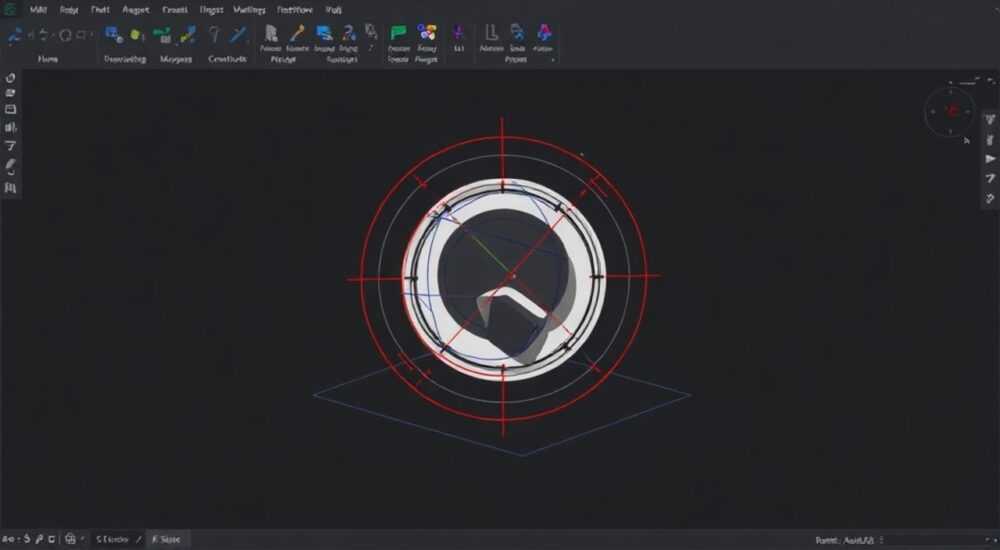Click the rectangle icon in left toolbar
This screenshot has height=550, width=1000.
10,110
